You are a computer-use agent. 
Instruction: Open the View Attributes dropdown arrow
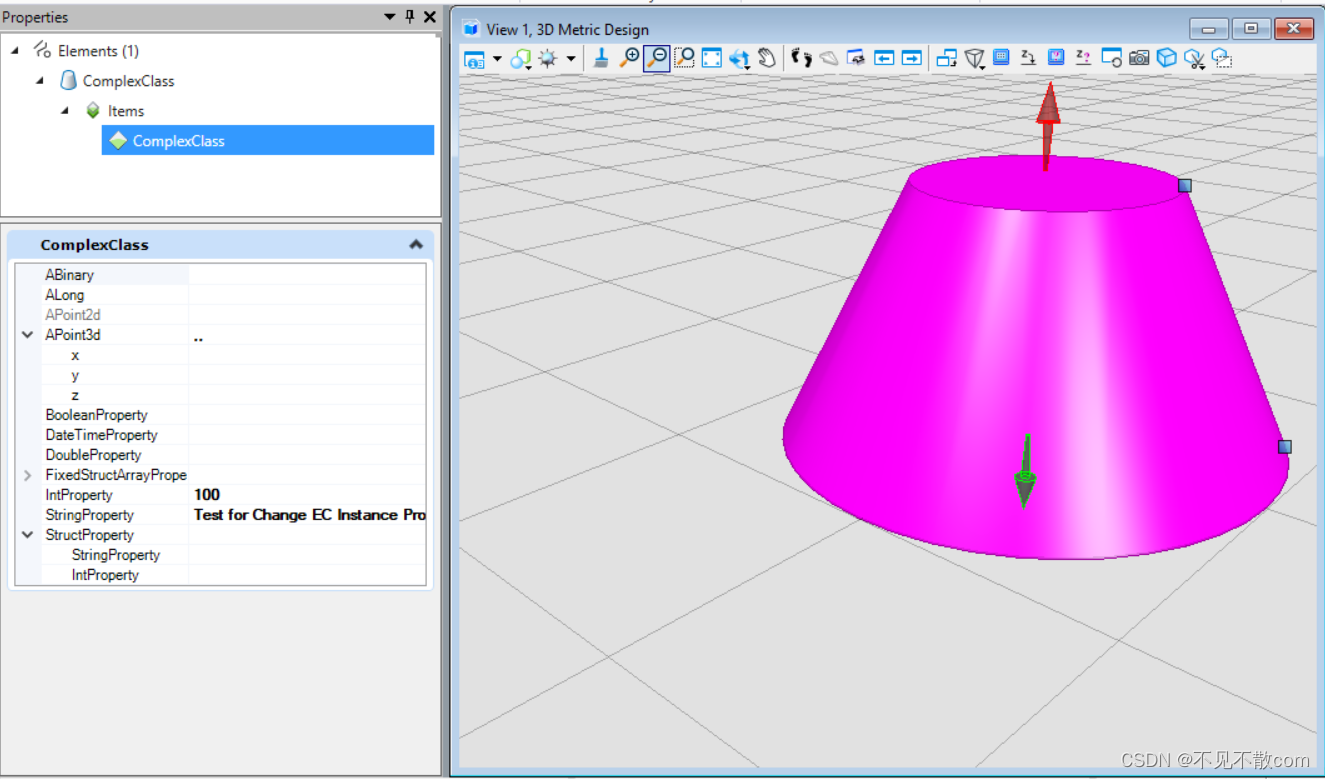point(497,59)
